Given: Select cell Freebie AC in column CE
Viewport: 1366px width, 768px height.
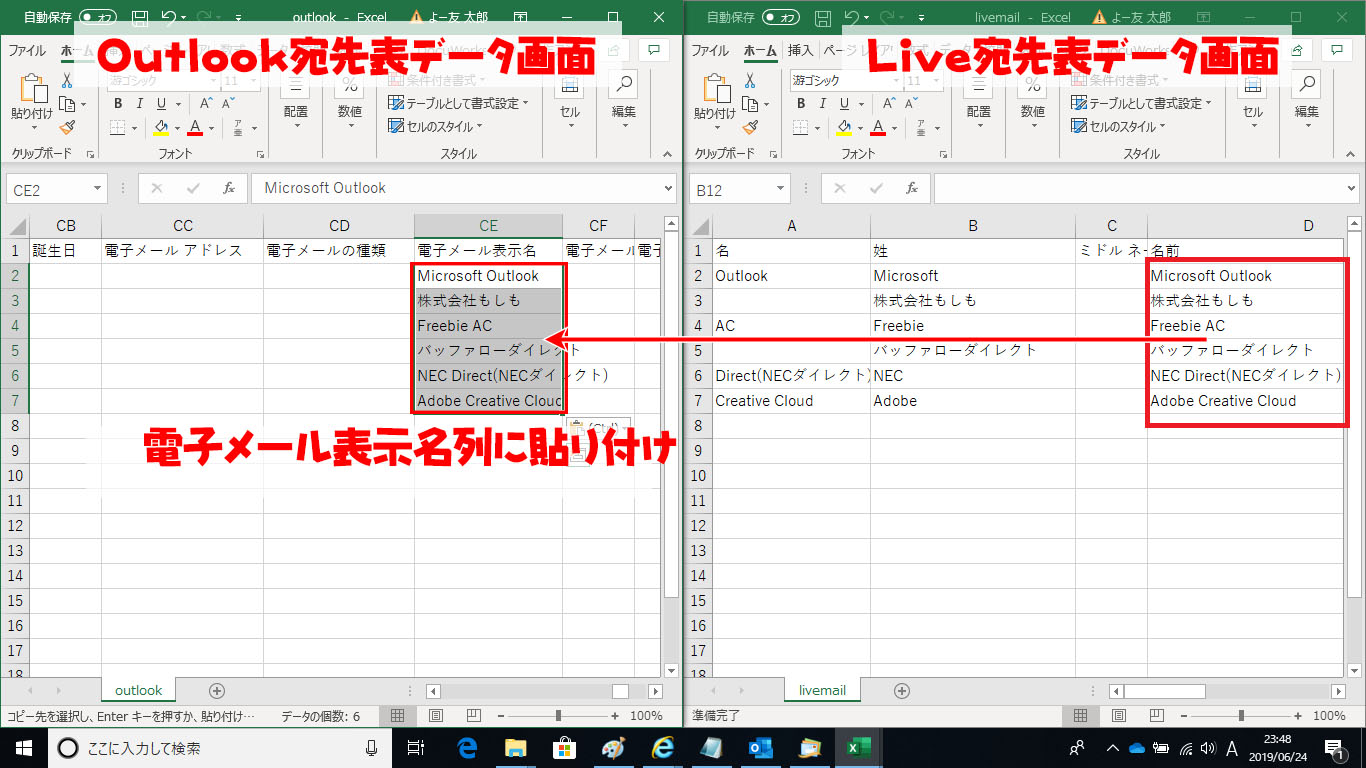Looking at the screenshot, I should point(488,326).
